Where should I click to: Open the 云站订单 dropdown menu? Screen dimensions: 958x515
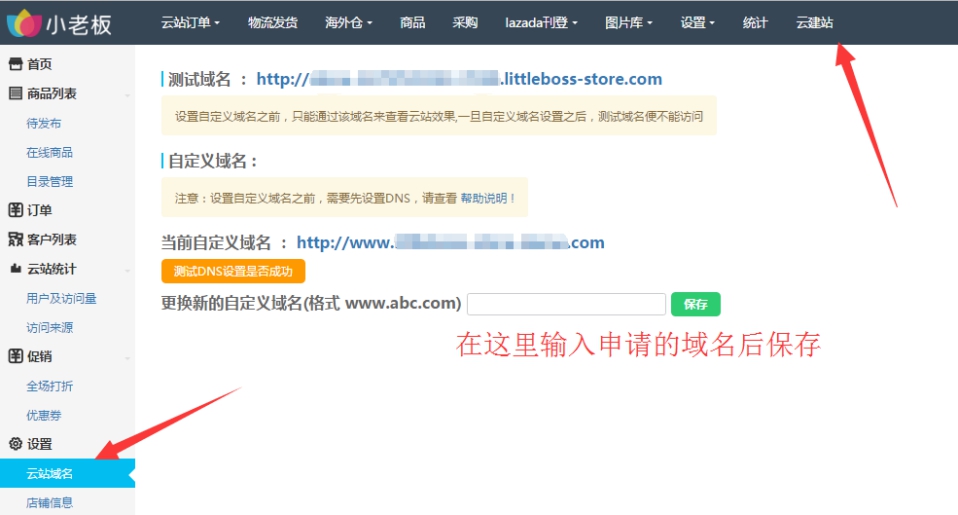[x=190, y=23]
